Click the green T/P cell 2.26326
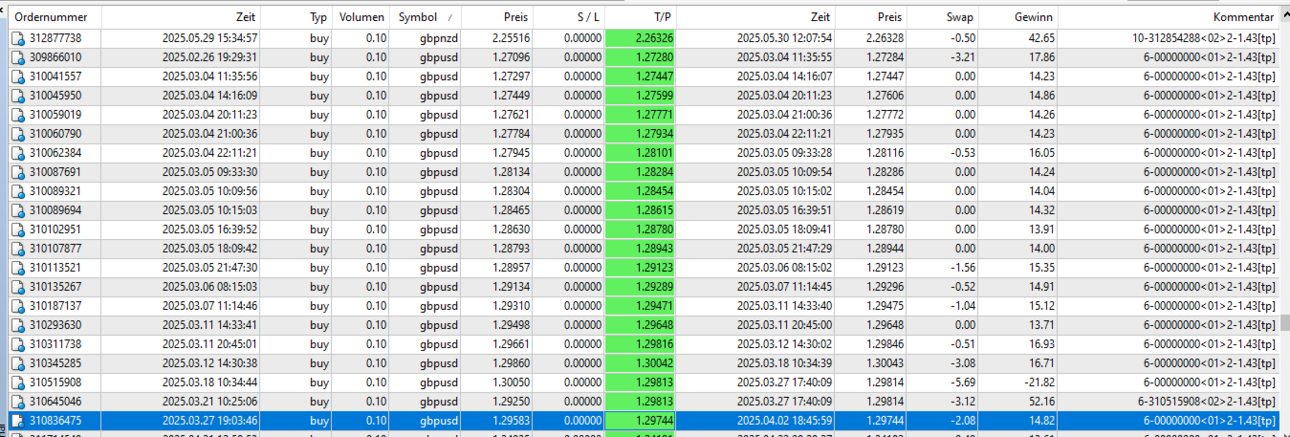The image size is (1290, 437). [642, 39]
